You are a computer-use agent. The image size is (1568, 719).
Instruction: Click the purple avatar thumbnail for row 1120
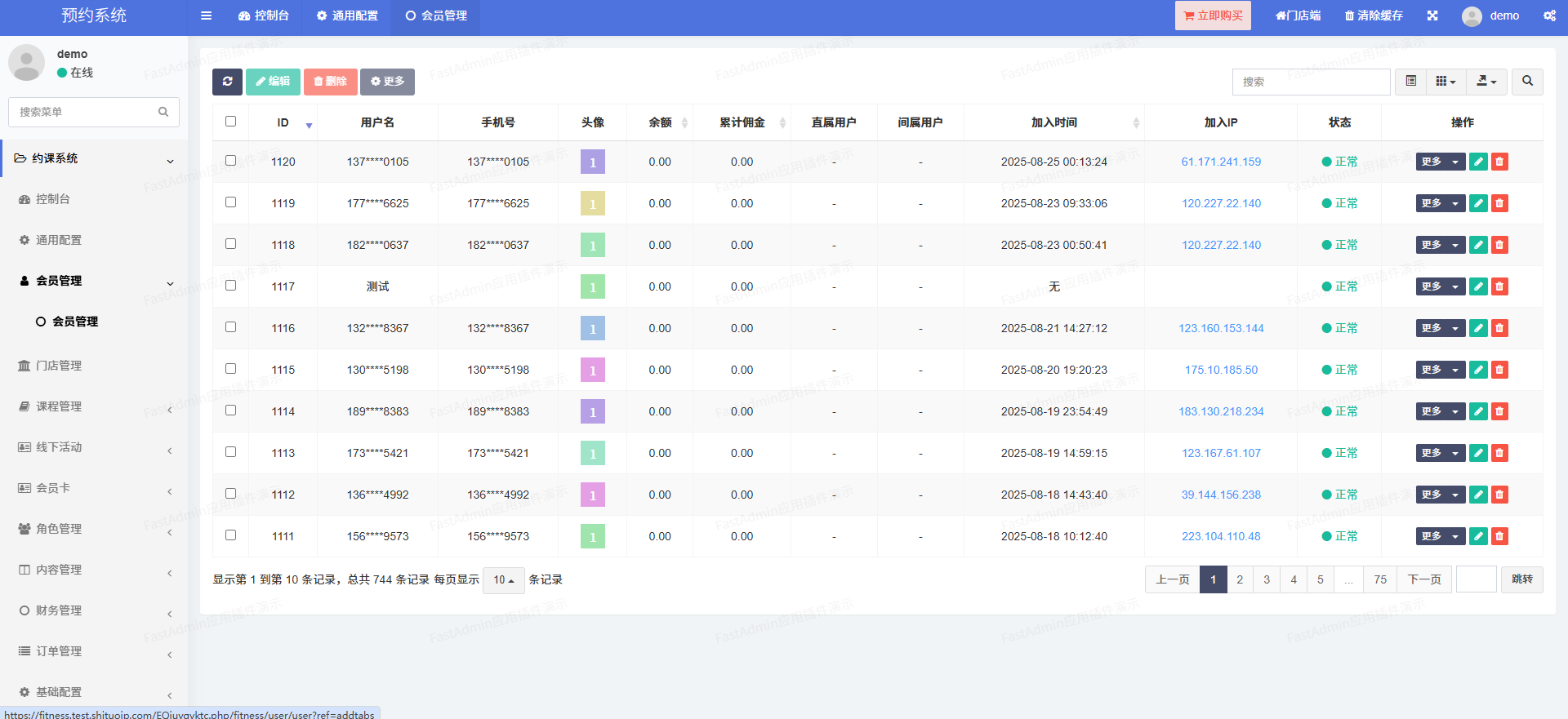tap(593, 162)
